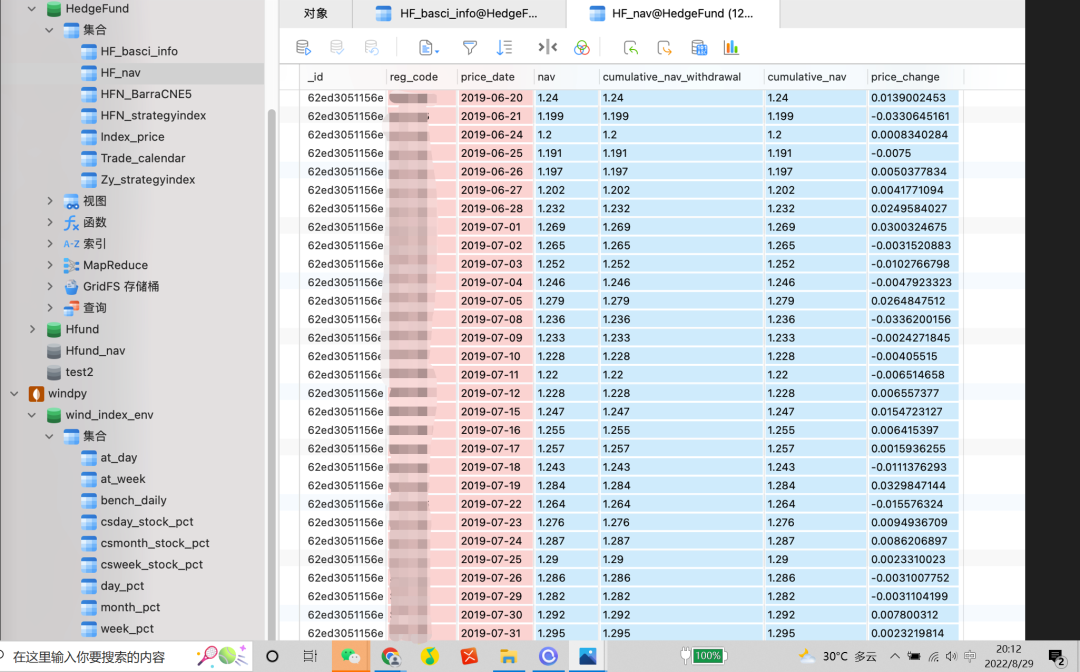The image size is (1080, 672).
Task: Select the Zy_strategyindex collection
Action: (x=147, y=179)
